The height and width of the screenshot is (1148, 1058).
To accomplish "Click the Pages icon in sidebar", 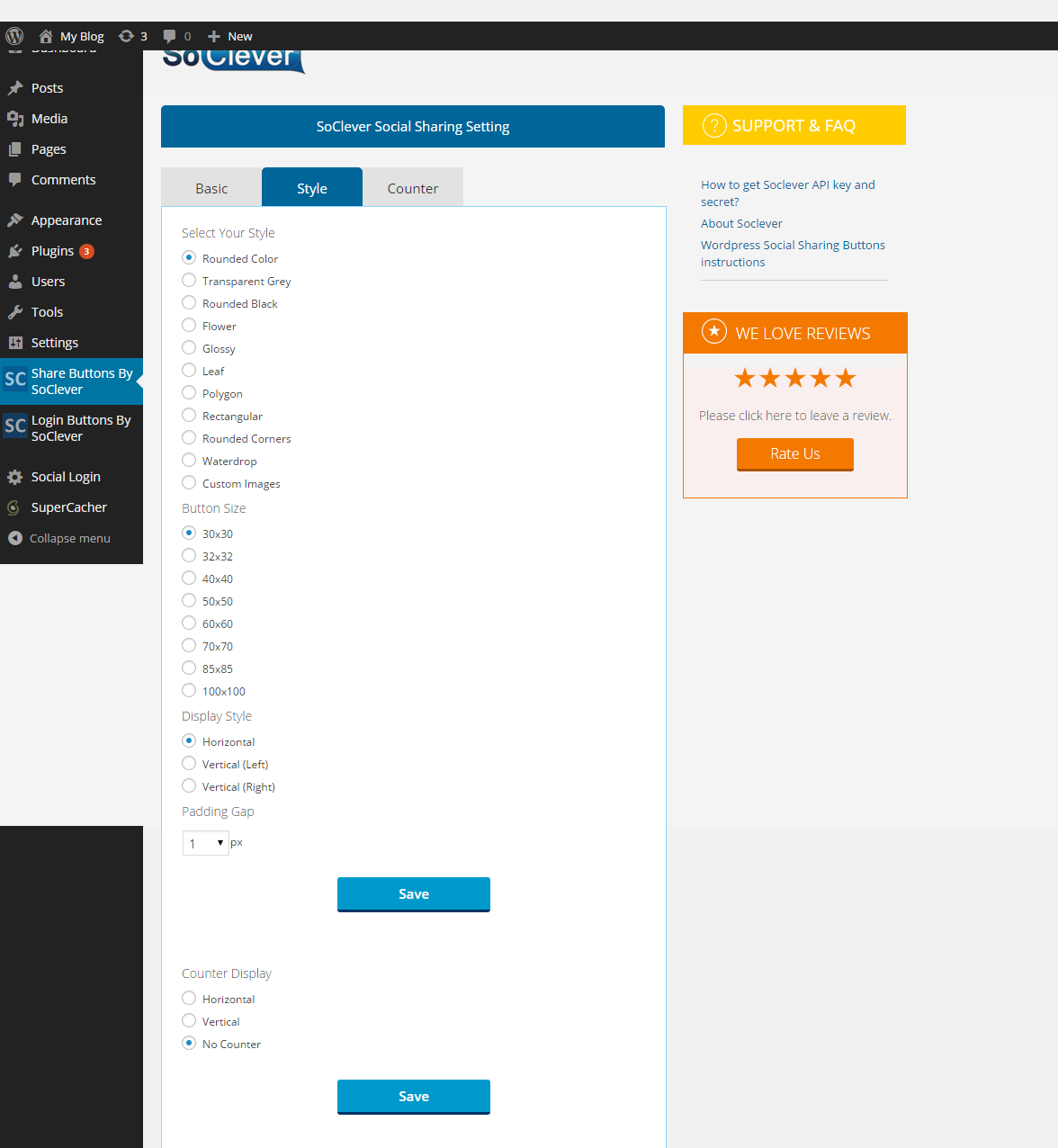I will 15,149.
